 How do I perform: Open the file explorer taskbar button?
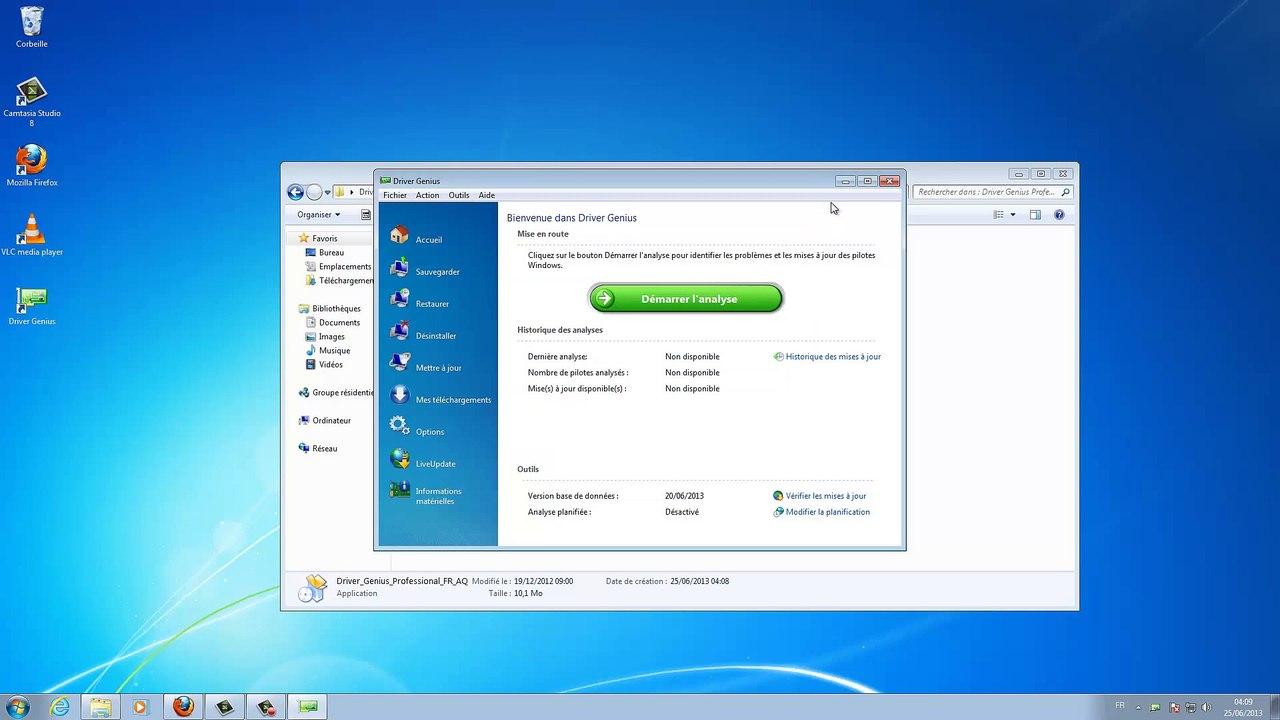point(101,707)
